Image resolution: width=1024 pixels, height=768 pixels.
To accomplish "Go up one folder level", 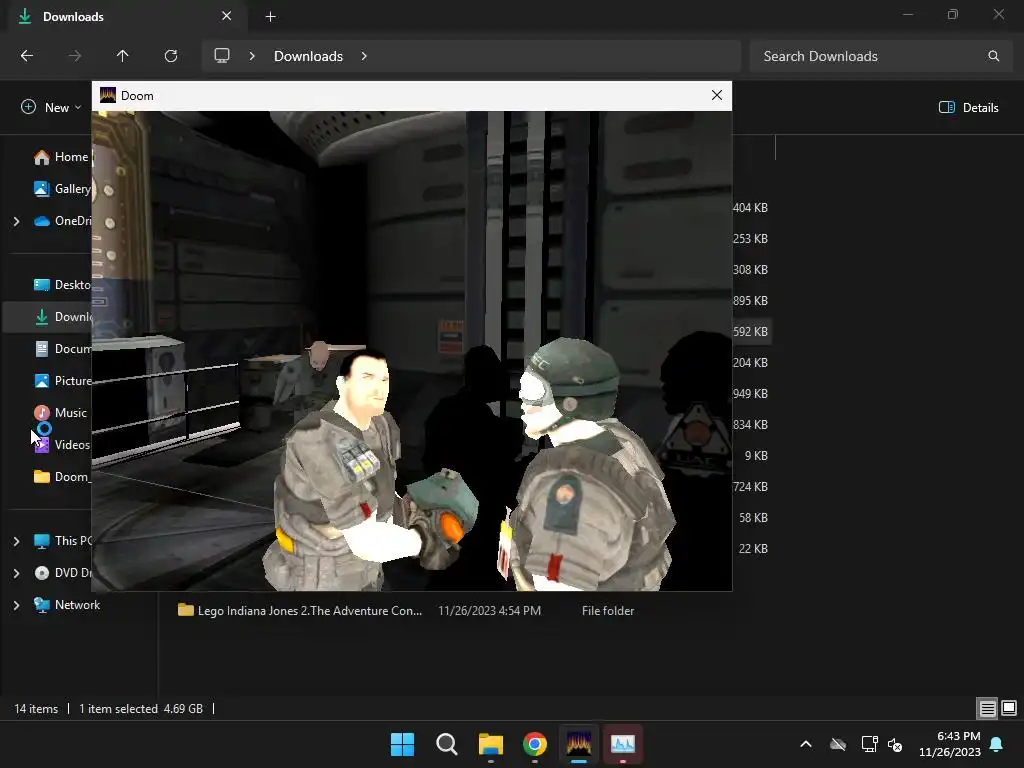I will click(x=123, y=56).
